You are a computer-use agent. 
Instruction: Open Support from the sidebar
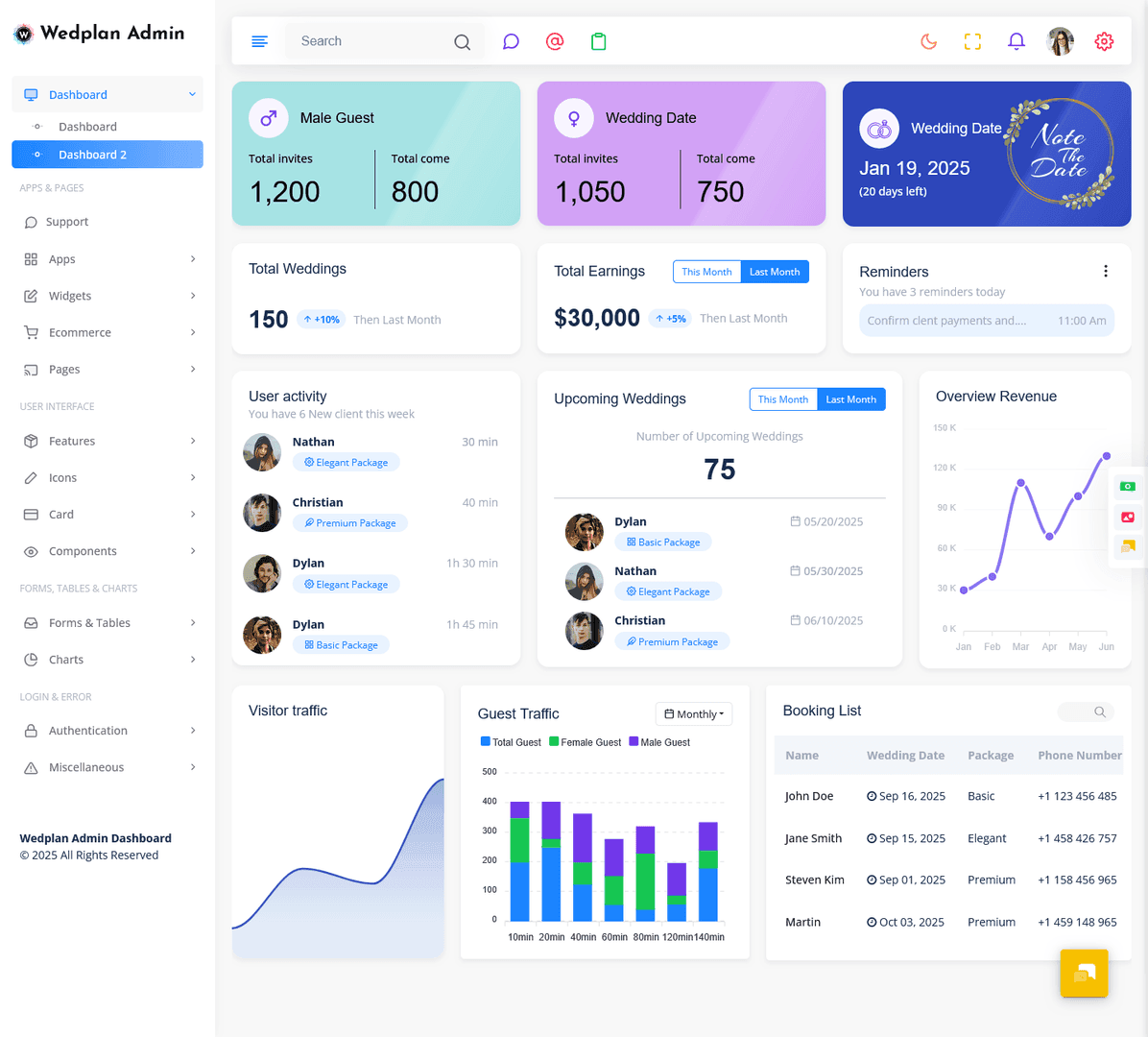coord(67,222)
